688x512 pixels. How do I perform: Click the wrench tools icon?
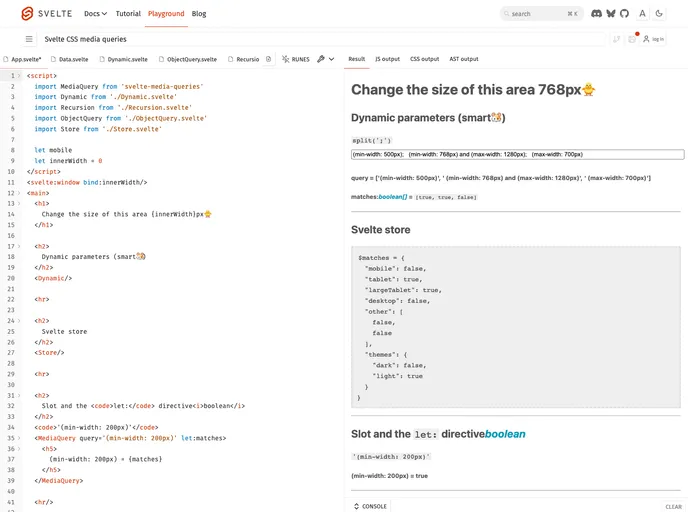pyautogui.click(x=321, y=59)
